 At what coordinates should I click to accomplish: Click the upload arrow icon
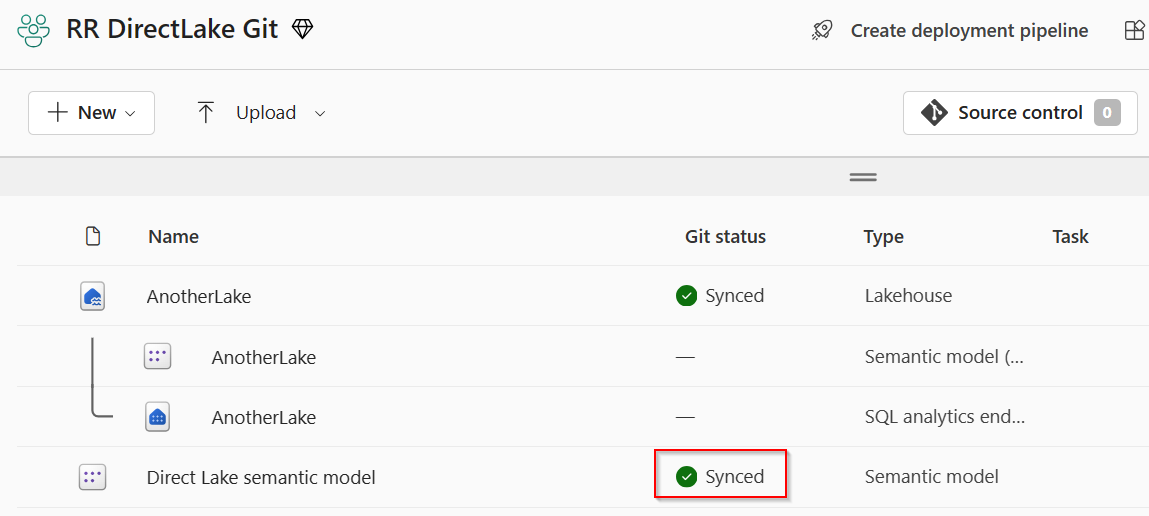point(206,113)
